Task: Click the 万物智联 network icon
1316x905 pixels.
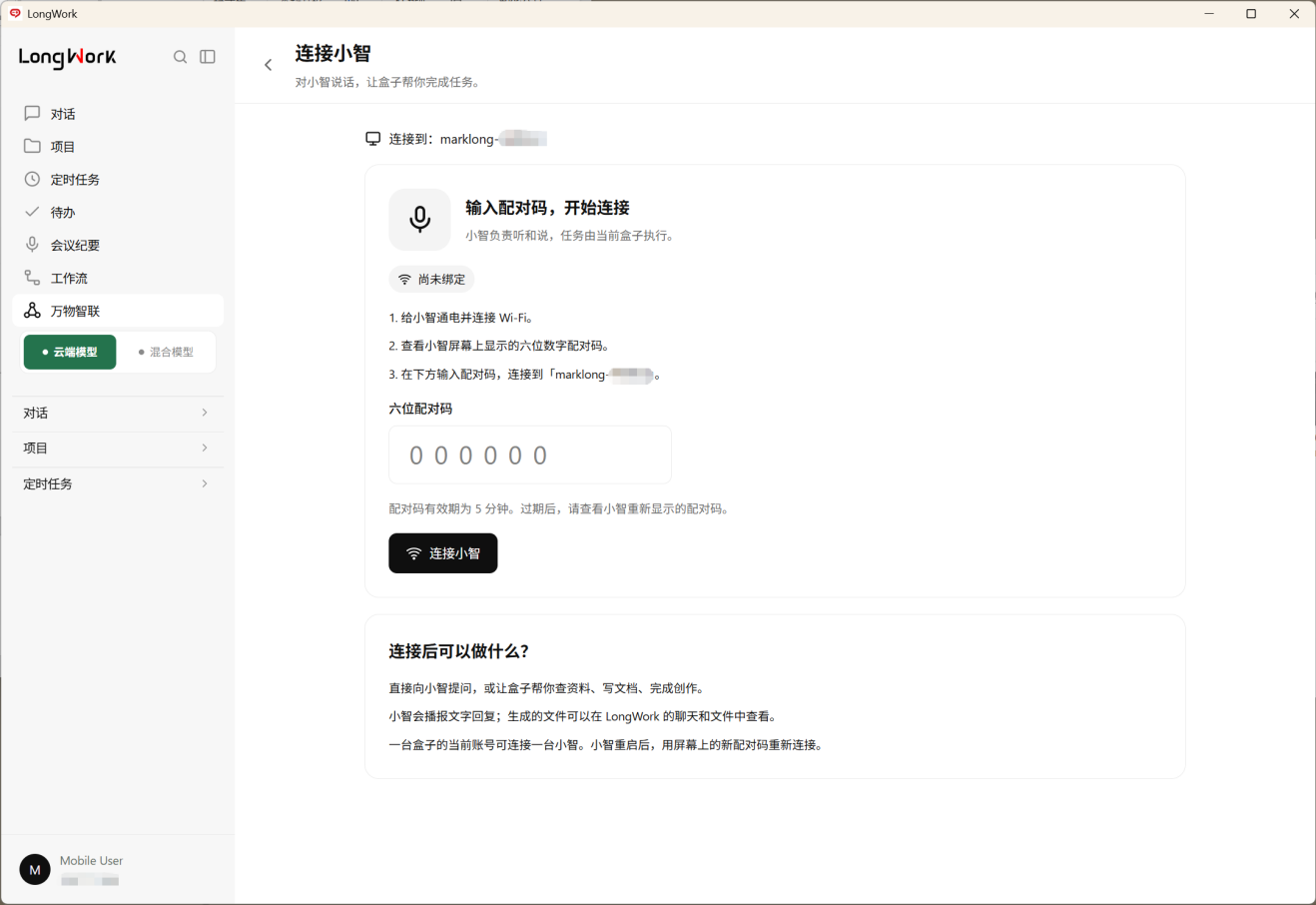Action: [x=32, y=311]
